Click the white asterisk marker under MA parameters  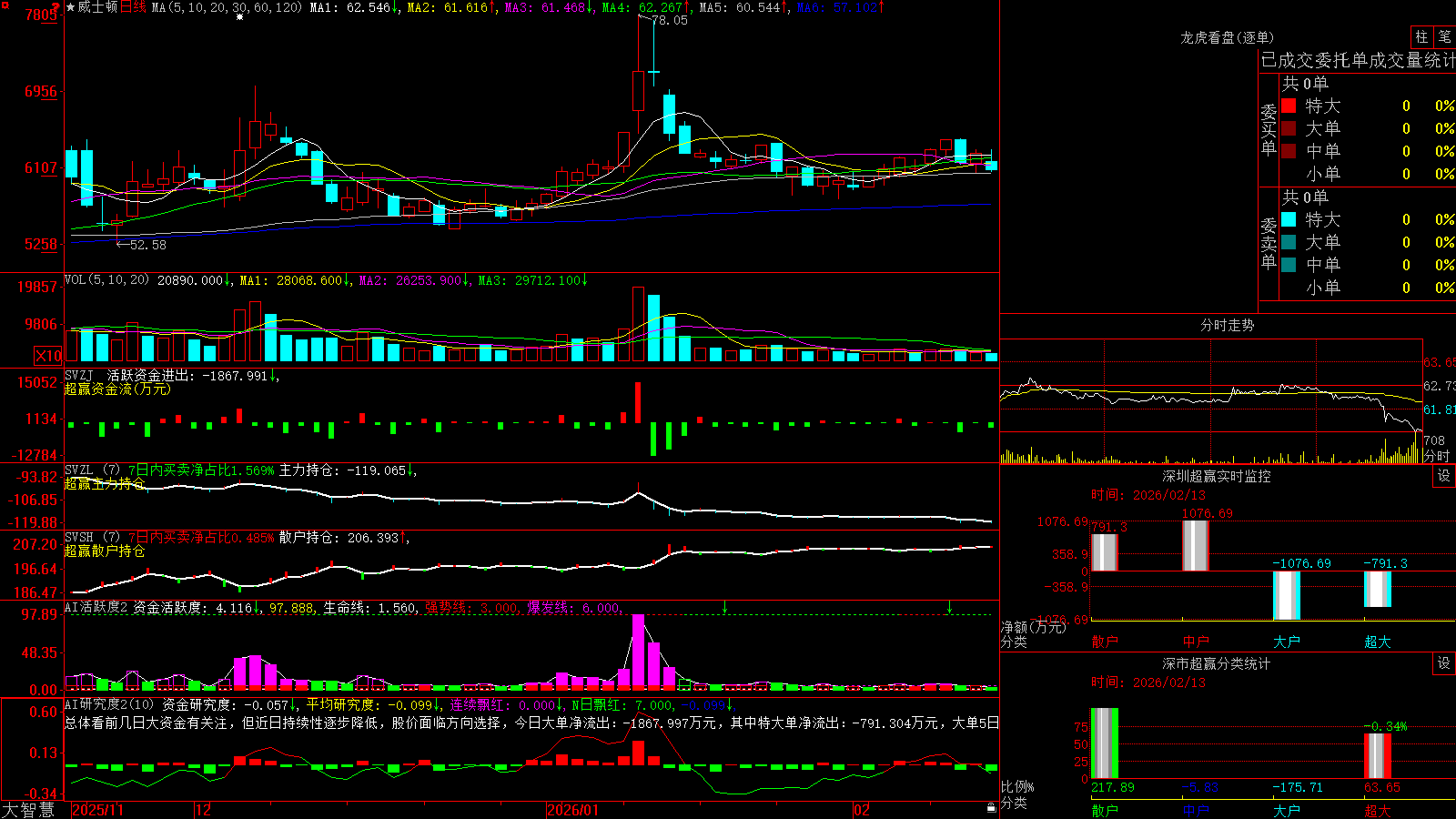click(x=240, y=17)
